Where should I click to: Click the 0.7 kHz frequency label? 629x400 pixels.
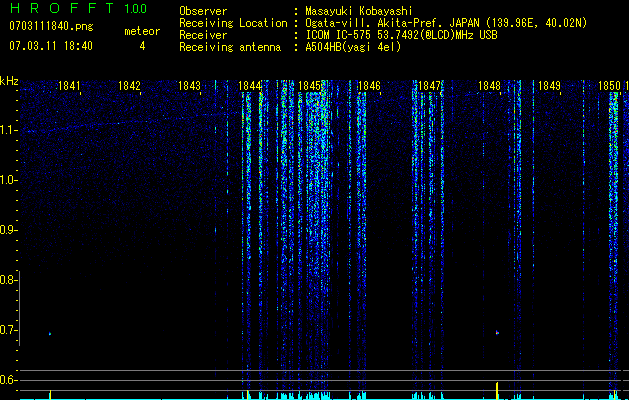(x=8, y=330)
